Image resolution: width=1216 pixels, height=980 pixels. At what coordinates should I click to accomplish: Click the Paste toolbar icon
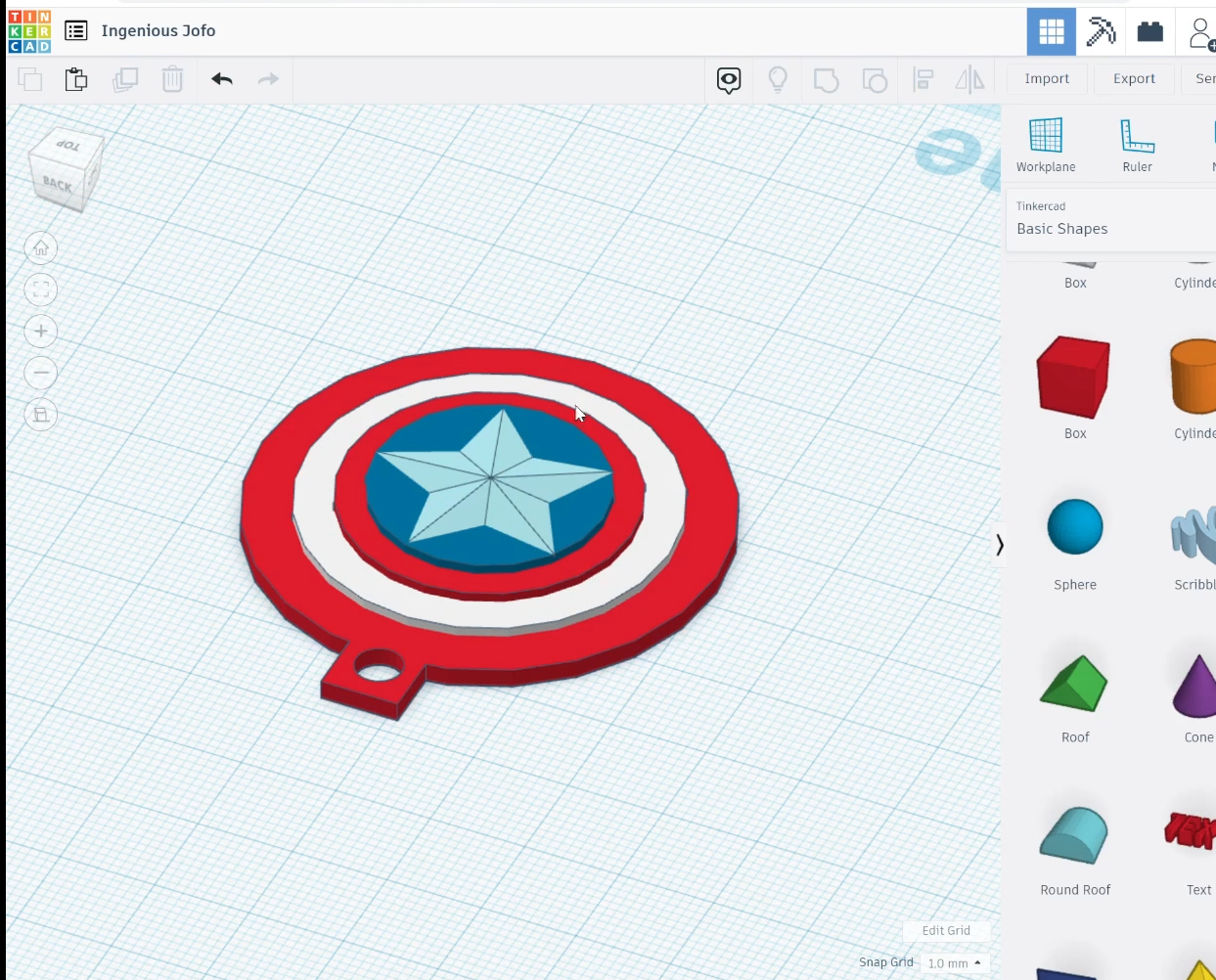click(76, 79)
